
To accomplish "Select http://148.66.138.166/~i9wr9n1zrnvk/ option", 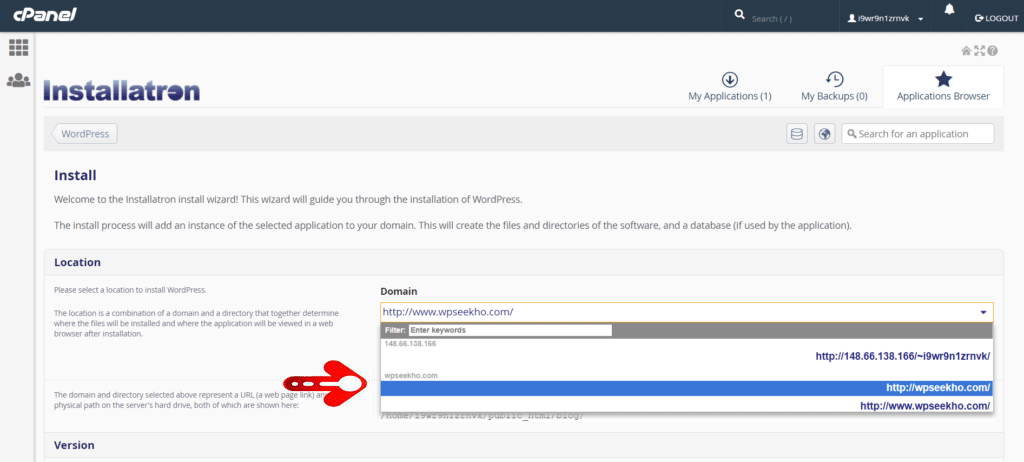I will click(x=686, y=356).
